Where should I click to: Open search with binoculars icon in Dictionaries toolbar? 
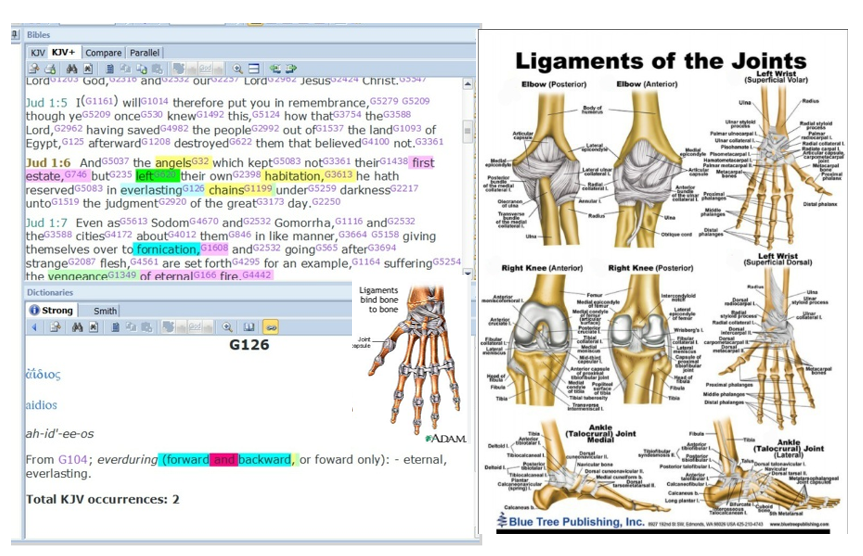[77, 327]
